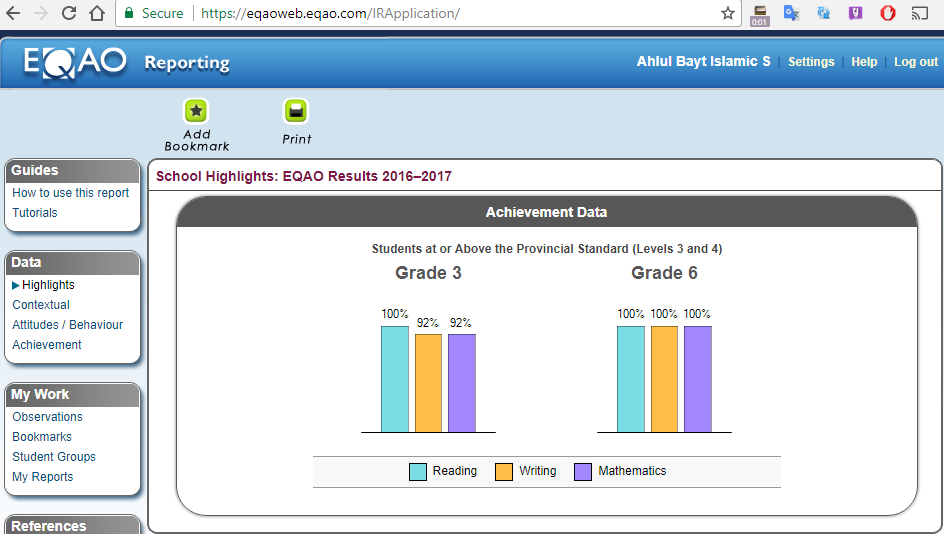Click the green Secure padlock icon

pos(128,13)
